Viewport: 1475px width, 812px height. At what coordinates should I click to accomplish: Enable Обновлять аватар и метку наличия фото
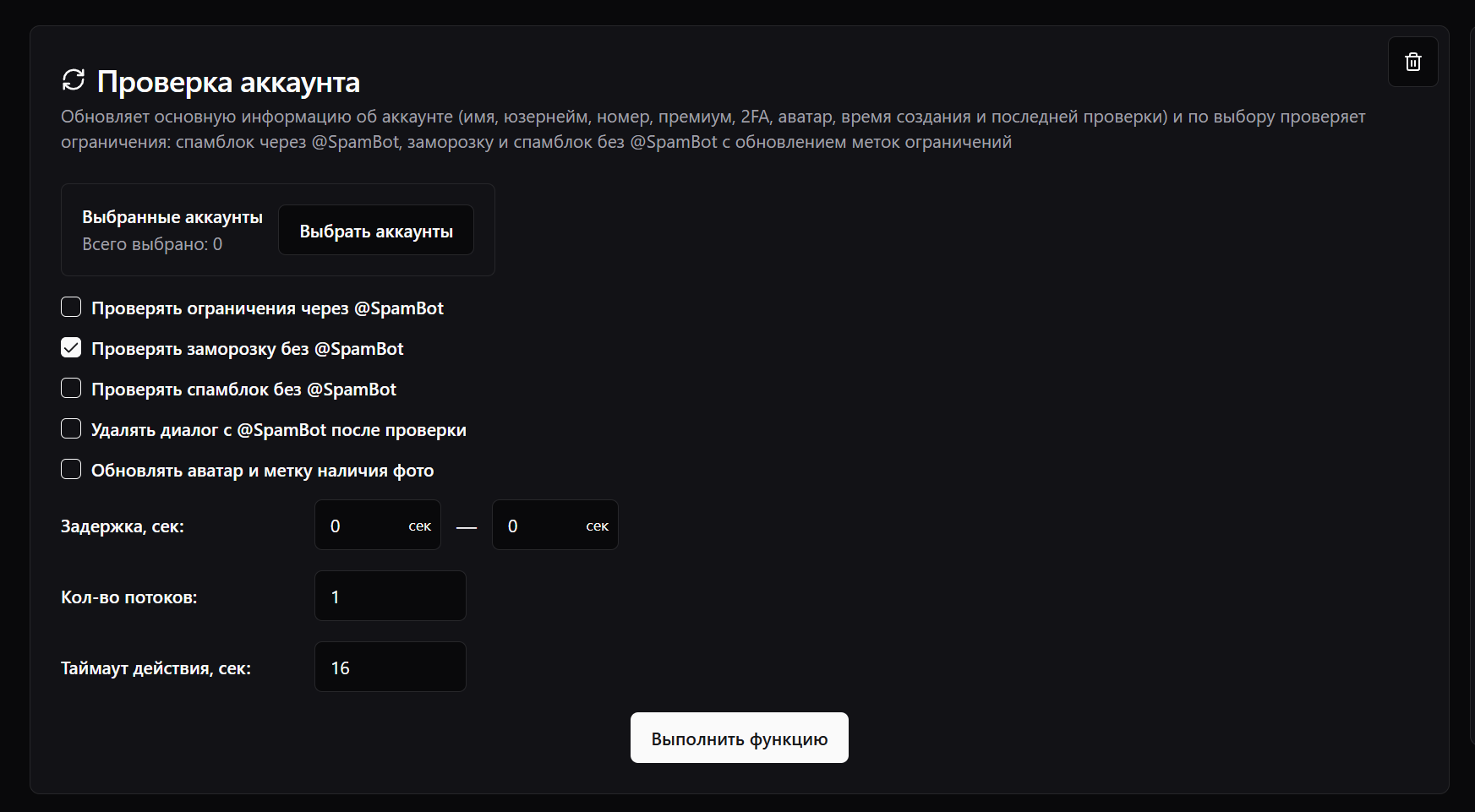pyautogui.click(x=71, y=470)
